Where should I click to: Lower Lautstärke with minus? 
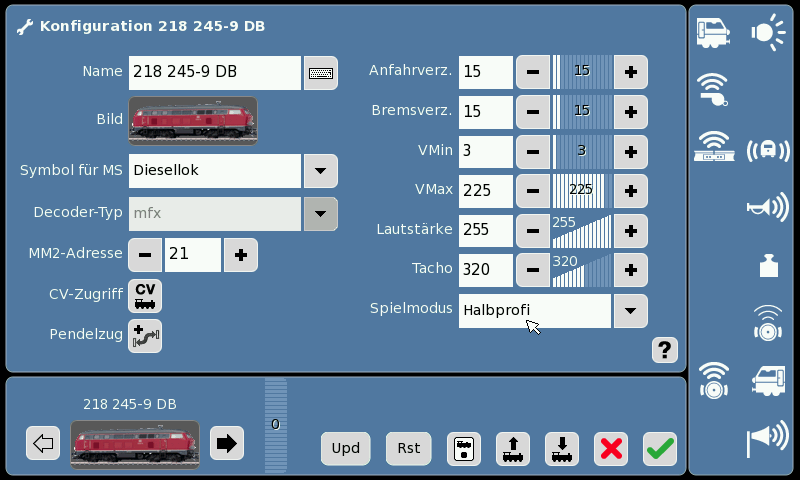tap(533, 231)
